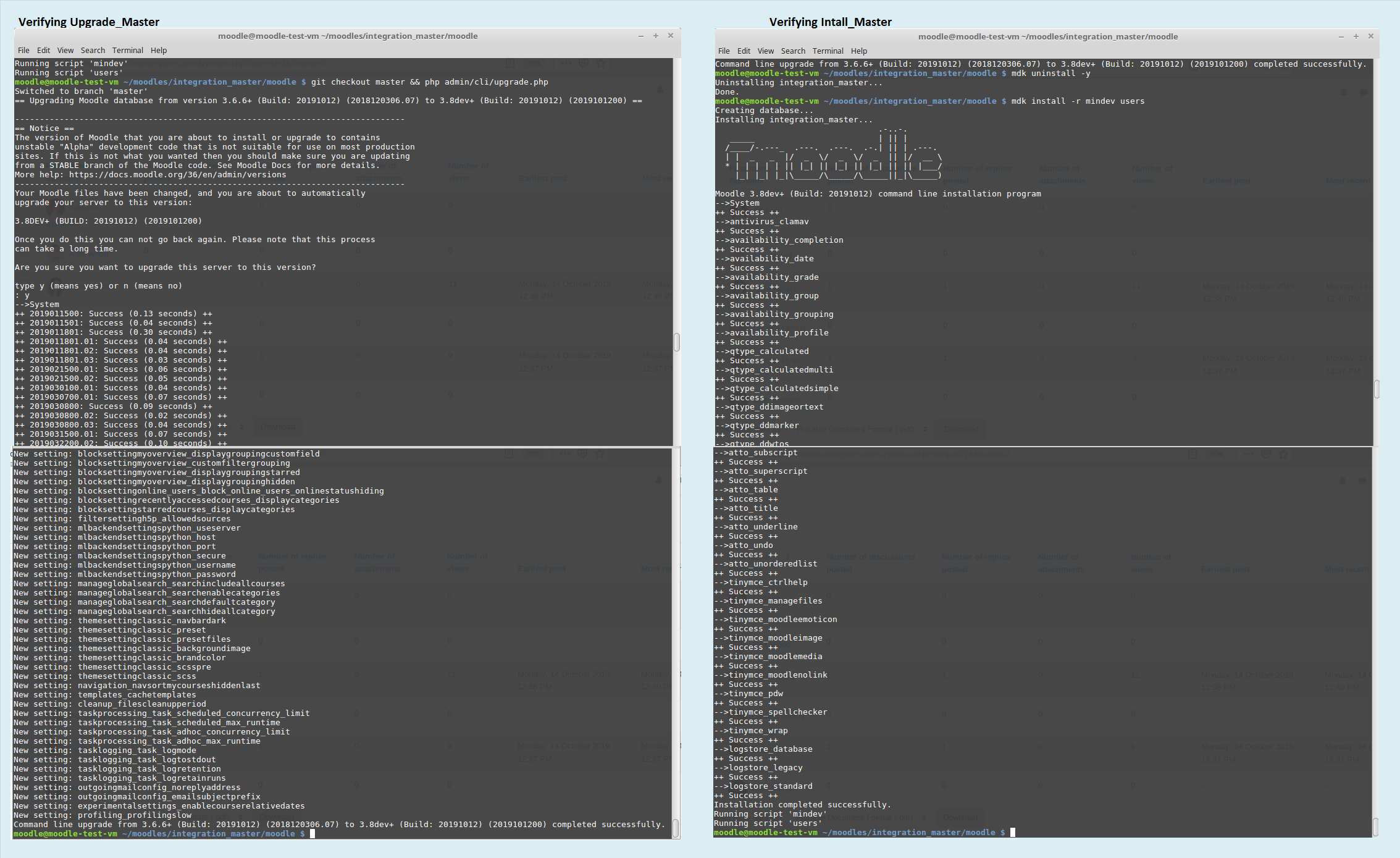Screen dimensions: 1400x858
Task: Click the Install_Master window title bar text
Action: 1048,36
